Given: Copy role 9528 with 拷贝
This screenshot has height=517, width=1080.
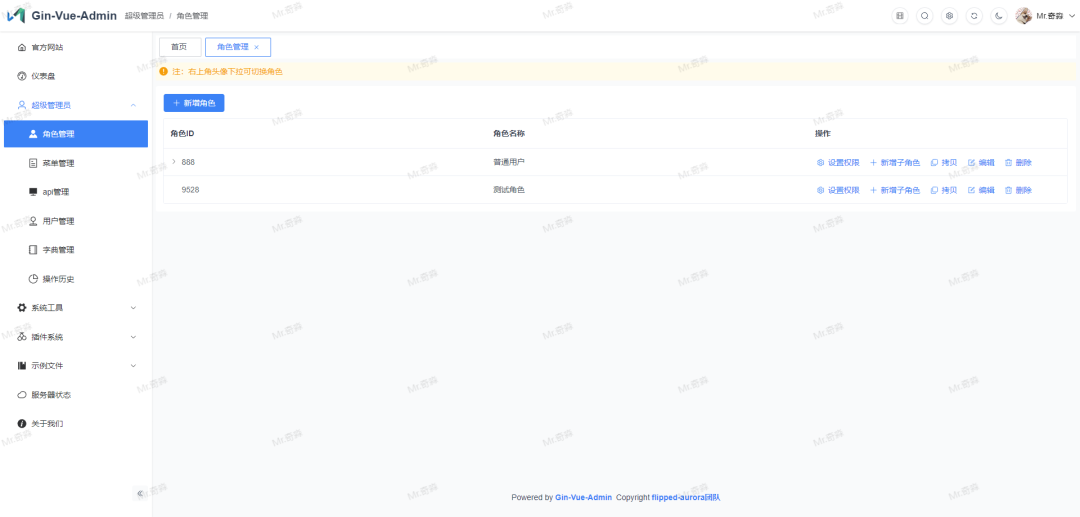Looking at the screenshot, I should click(x=944, y=190).
